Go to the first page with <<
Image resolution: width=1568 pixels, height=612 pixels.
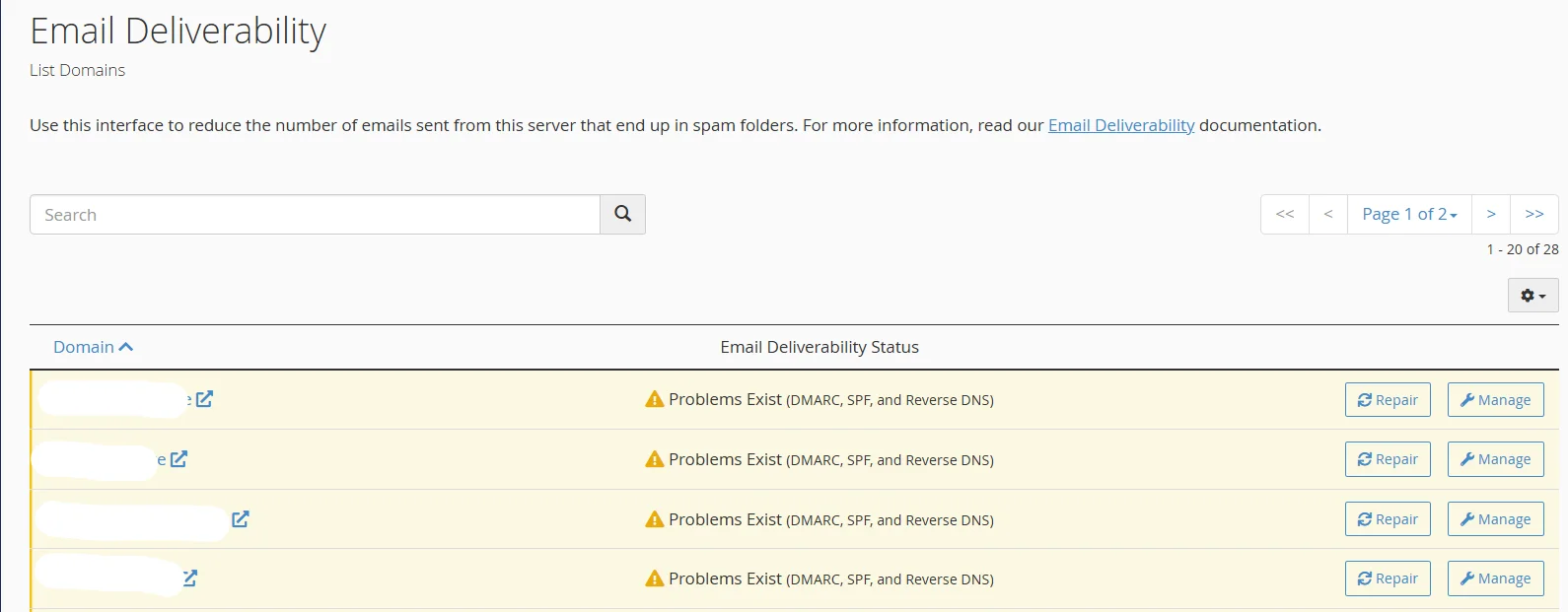(x=1285, y=214)
